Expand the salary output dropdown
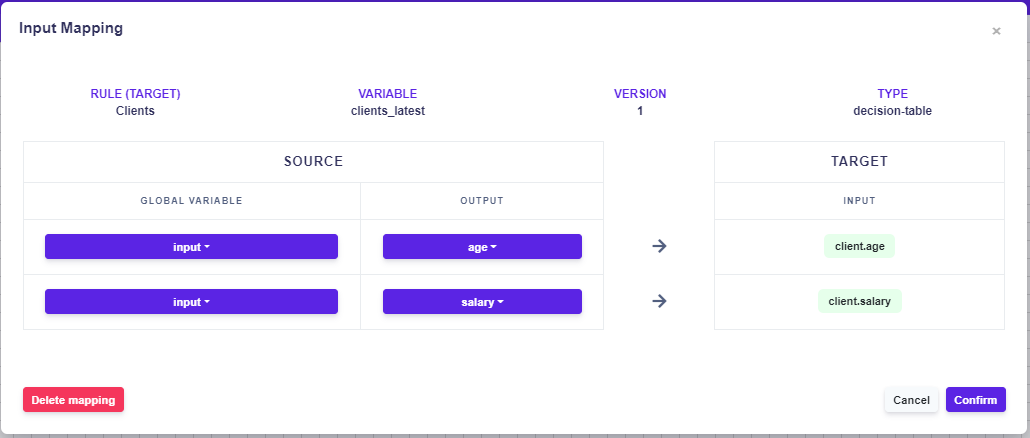The width and height of the screenshot is (1030, 438). (482, 301)
